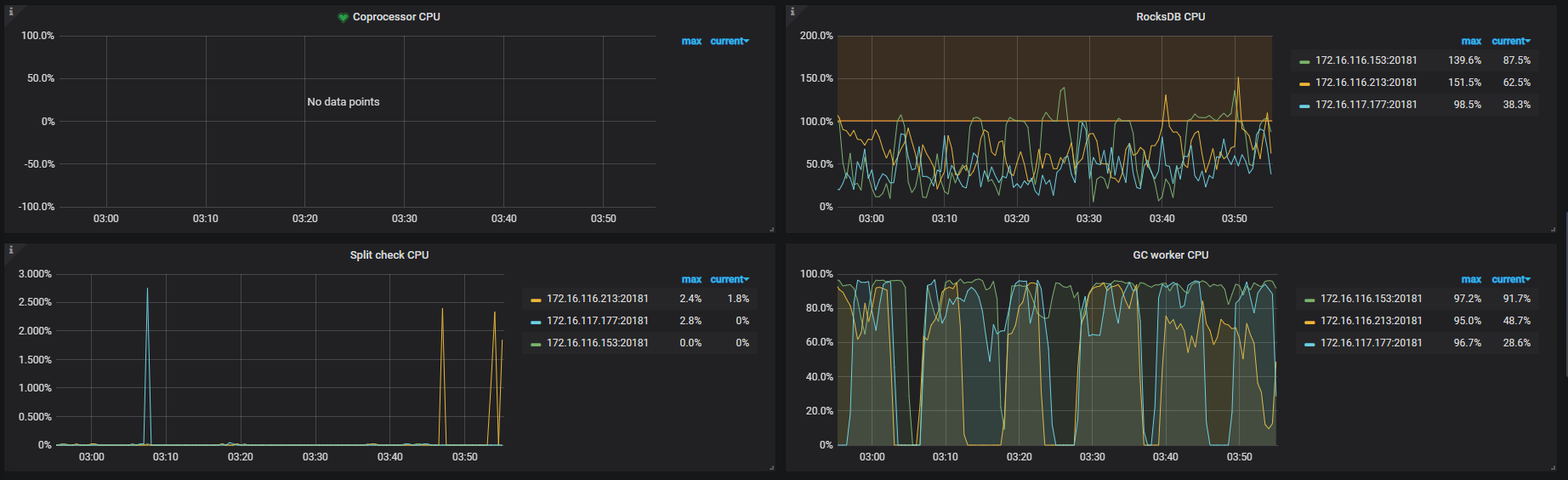The image size is (1568, 480).
Task: Toggle series 172.16.117.177:20181 in Split check CPU legend
Action: coord(597,321)
